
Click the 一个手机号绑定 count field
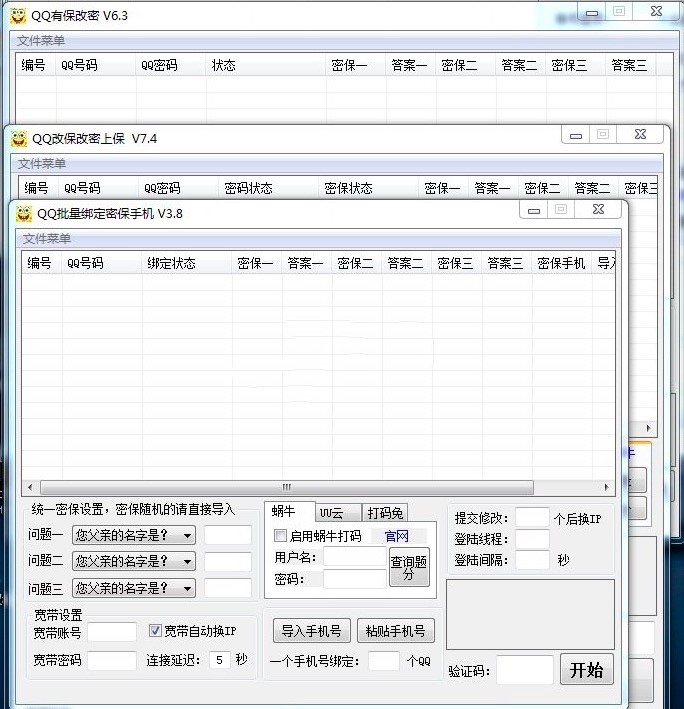384,661
